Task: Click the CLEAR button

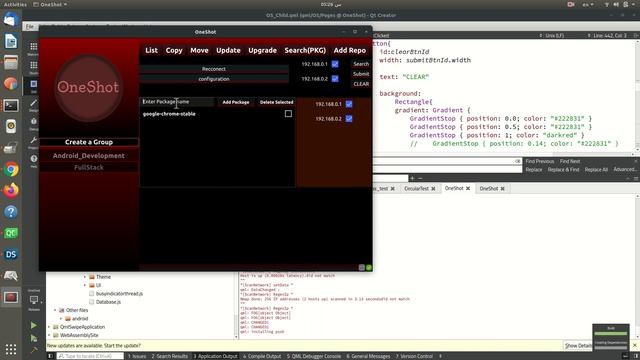Action: 361,84
